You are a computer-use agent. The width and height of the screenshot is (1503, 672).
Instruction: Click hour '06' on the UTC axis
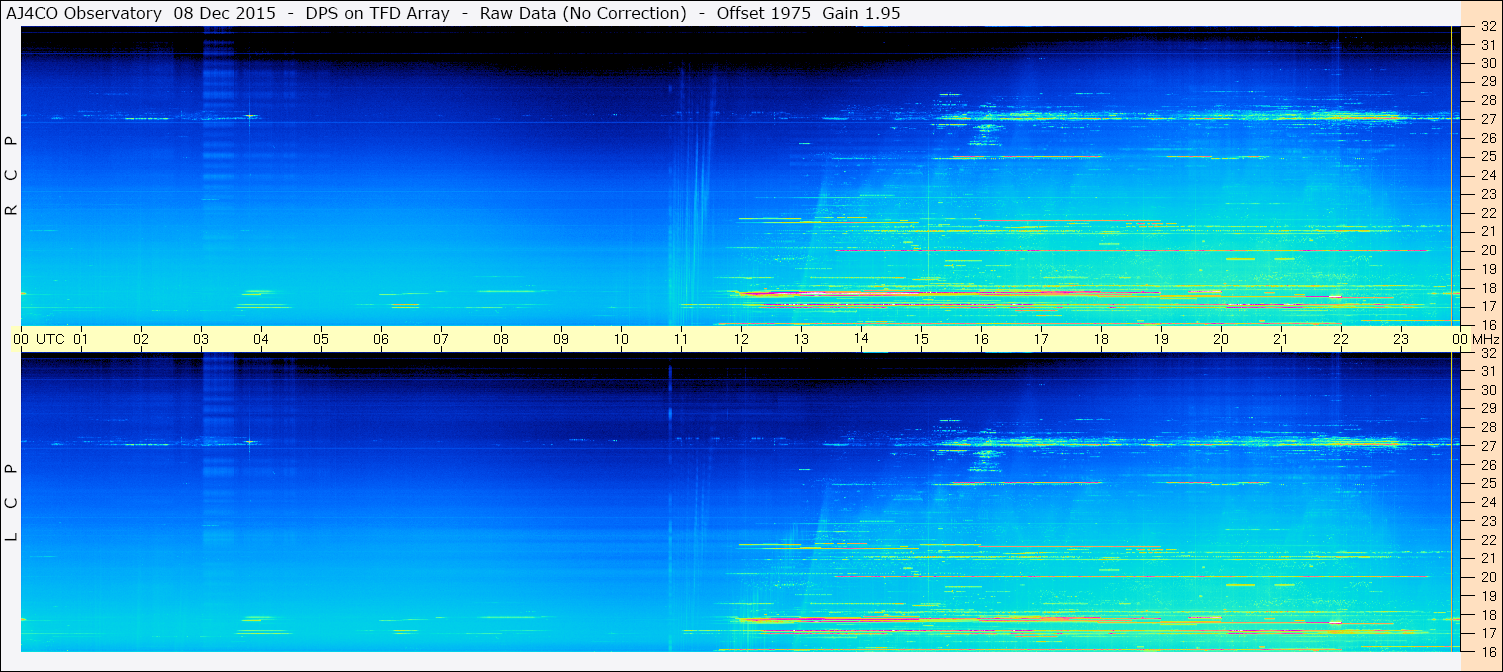pyautogui.click(x=381, y=340)
